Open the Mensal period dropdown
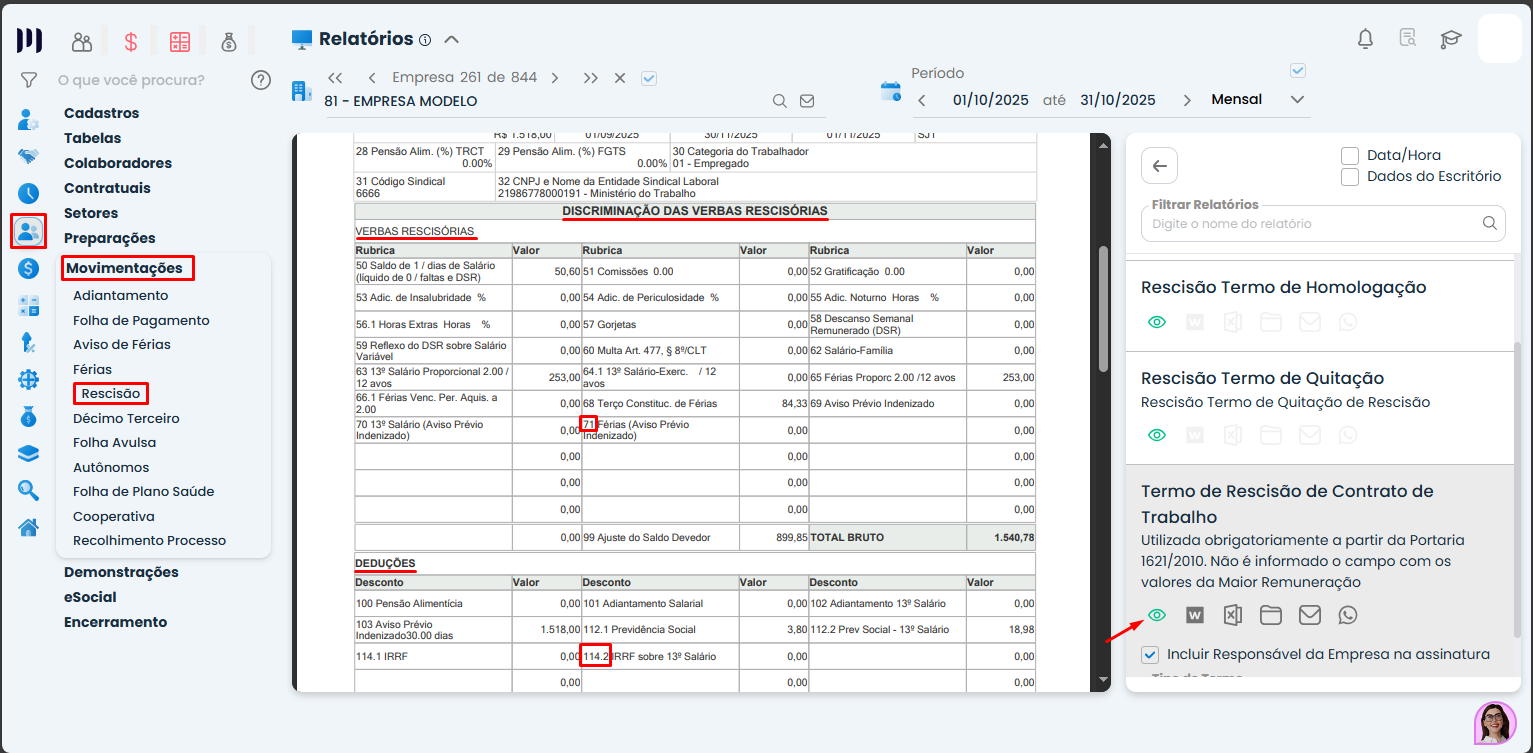 (x=1297, y=100)
